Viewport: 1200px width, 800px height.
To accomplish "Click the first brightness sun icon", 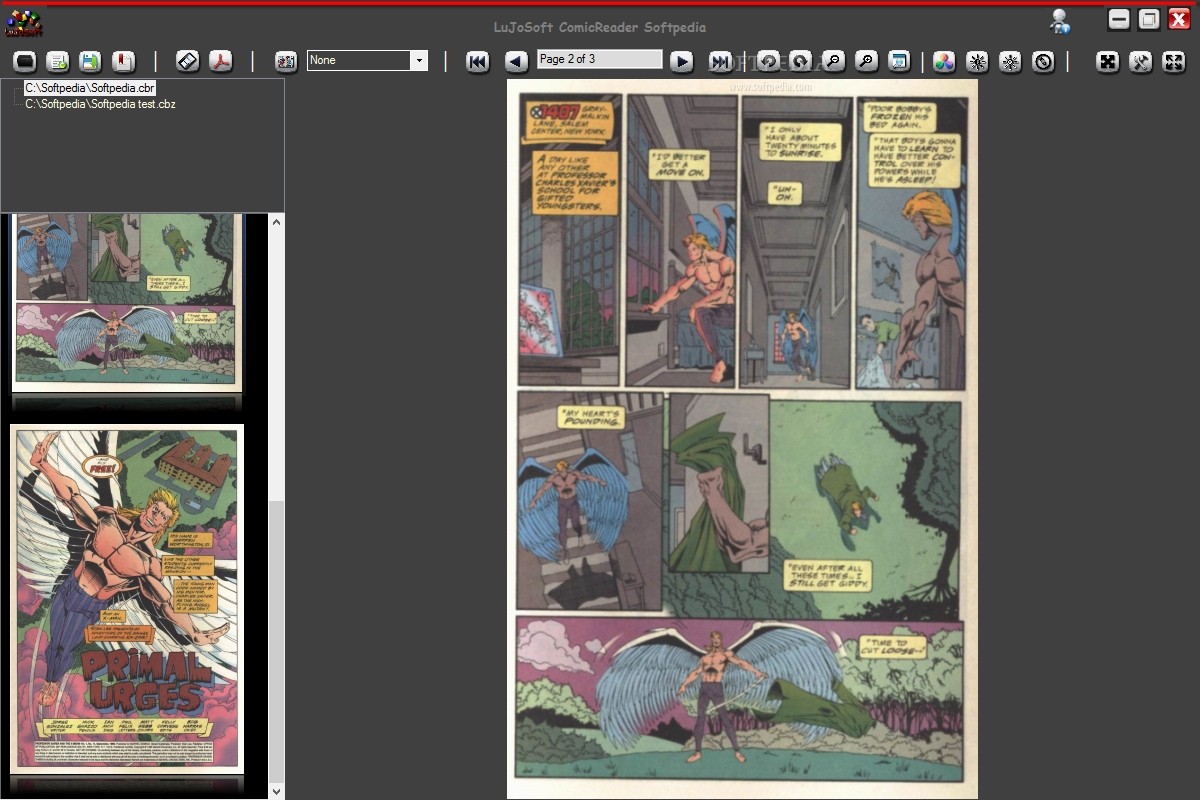I will (977, 61).
